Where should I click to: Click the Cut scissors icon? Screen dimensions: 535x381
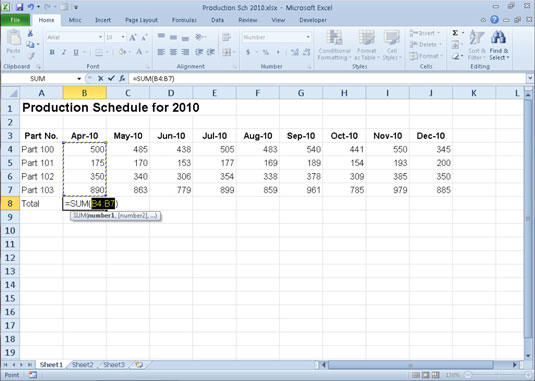click(x=30, y=33)
